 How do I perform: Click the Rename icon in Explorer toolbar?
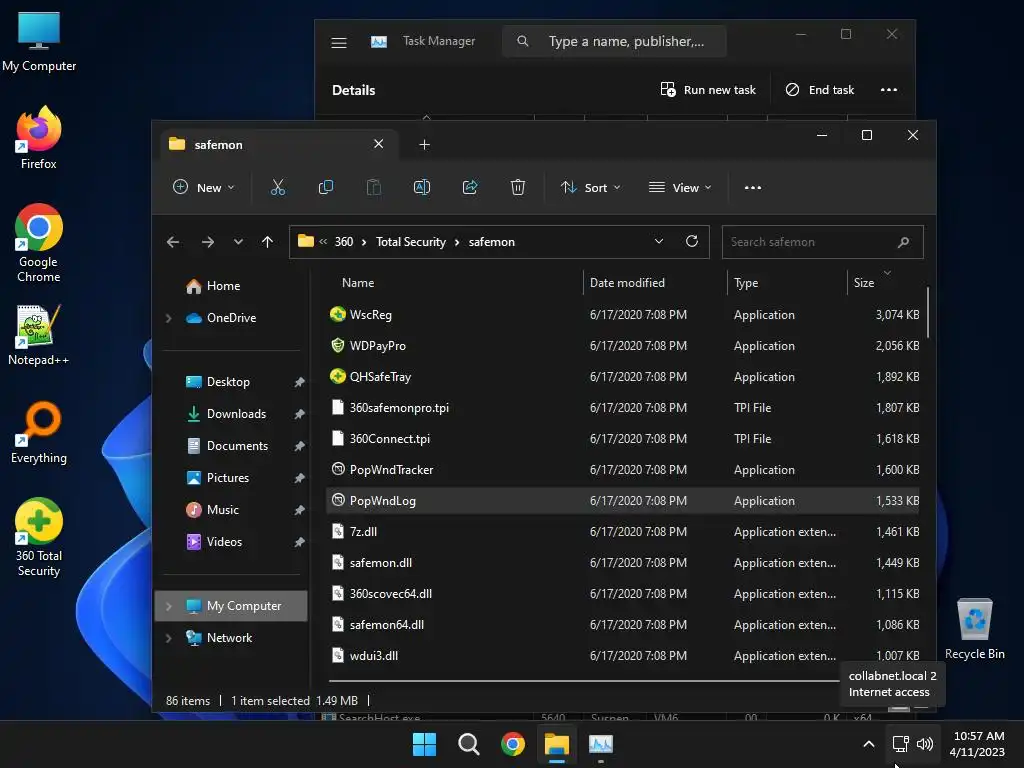click(422, 187)
